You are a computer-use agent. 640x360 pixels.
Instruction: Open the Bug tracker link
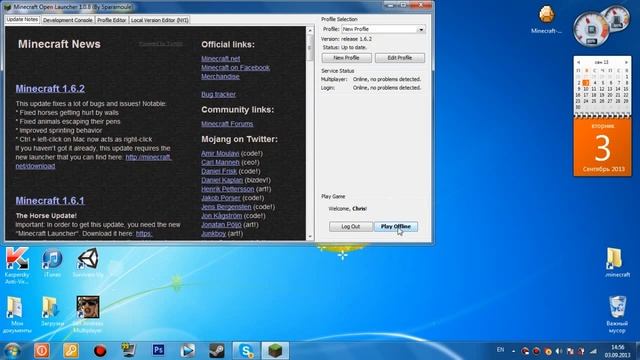pos(218,94)
